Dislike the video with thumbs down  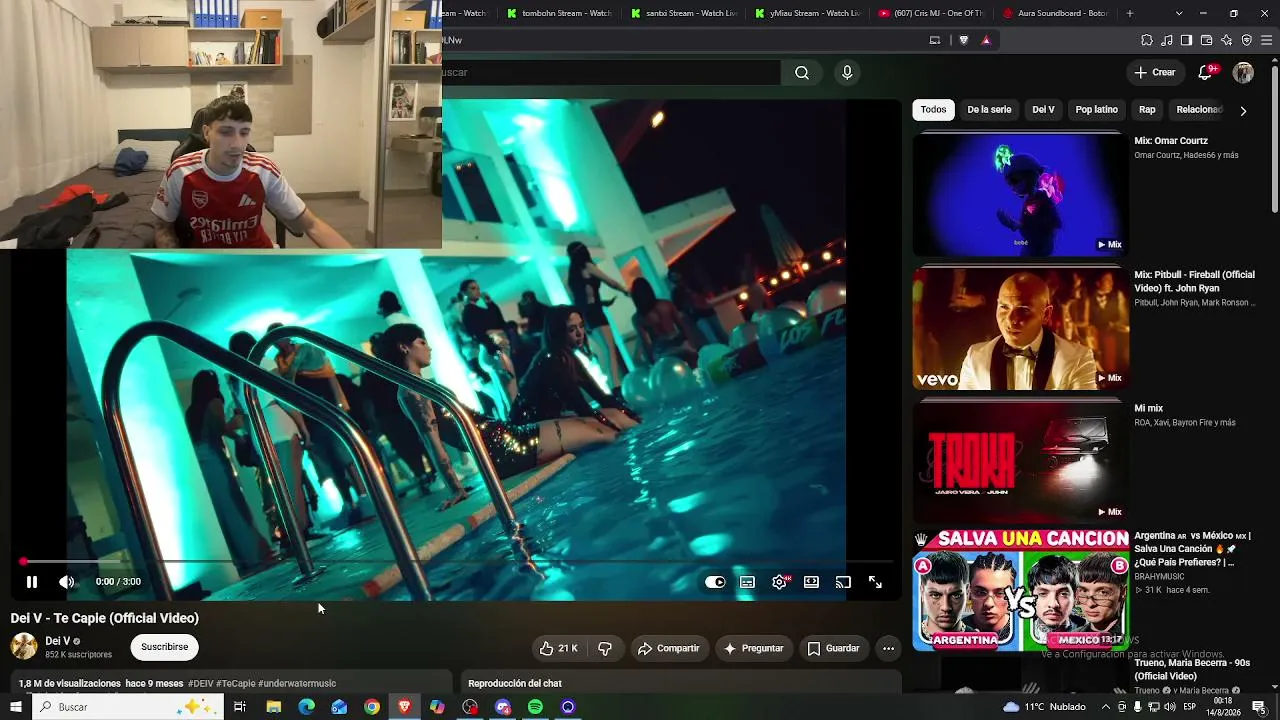[605, 648]
